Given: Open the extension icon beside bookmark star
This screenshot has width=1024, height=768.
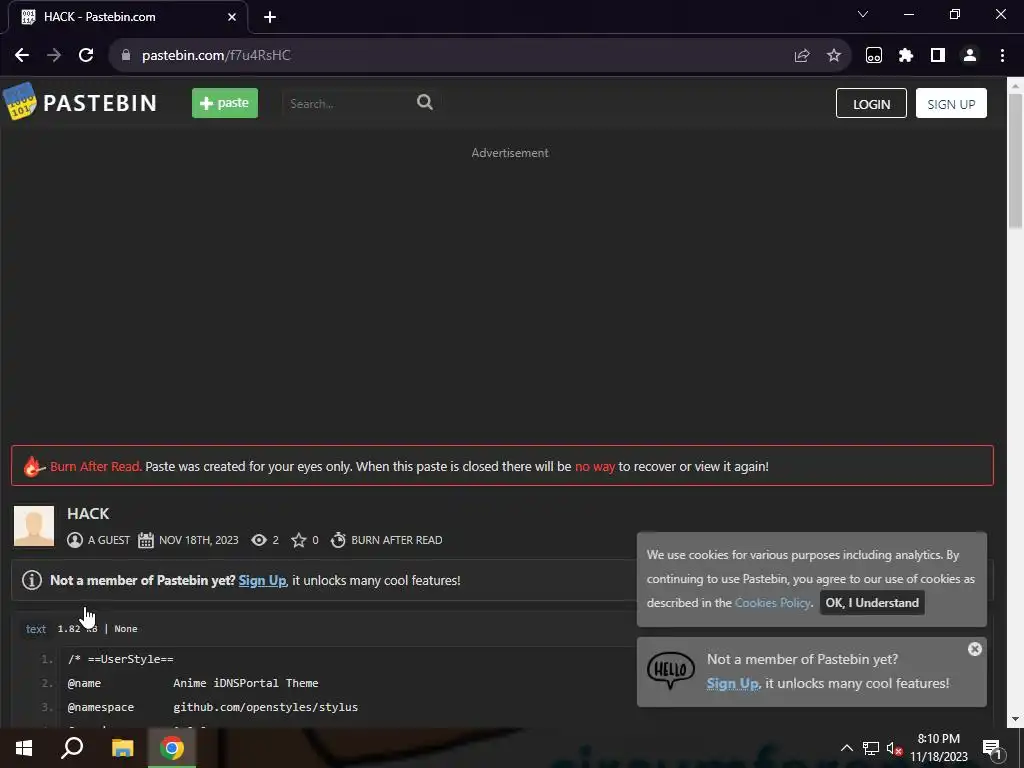Looking at the screenshot, I should (874, 56).
